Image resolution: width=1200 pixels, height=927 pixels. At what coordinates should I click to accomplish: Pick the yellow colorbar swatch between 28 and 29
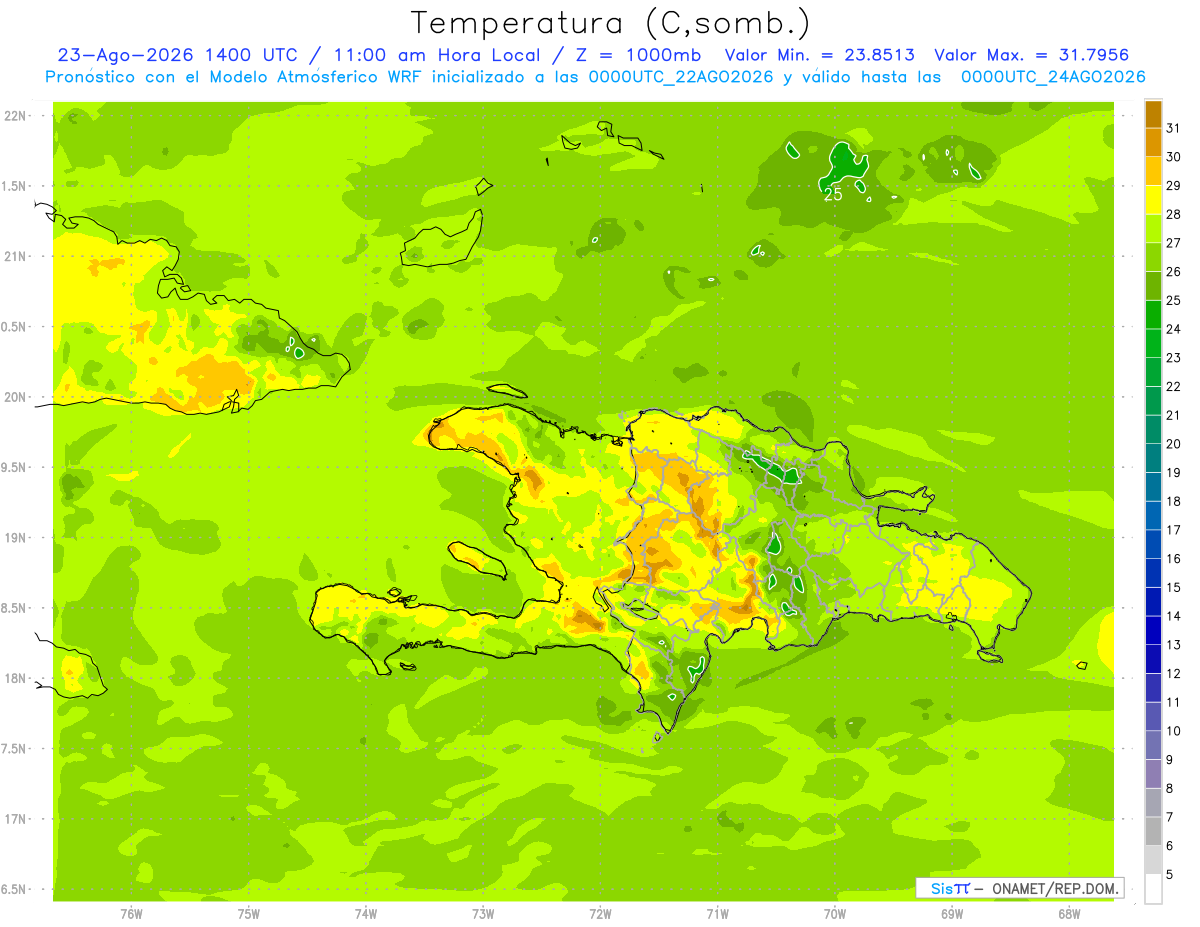pos(1153,200)
